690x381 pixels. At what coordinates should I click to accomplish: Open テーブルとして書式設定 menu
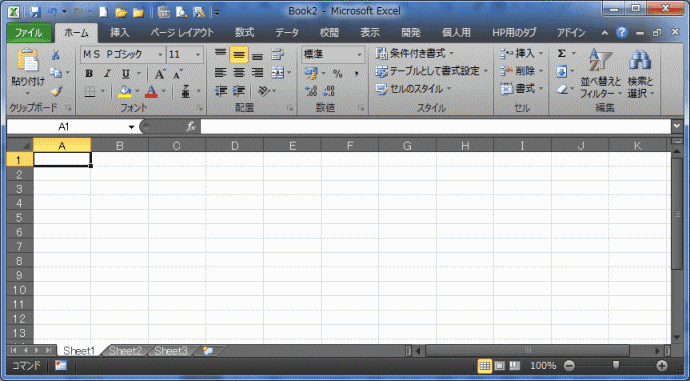click(432, 71)
